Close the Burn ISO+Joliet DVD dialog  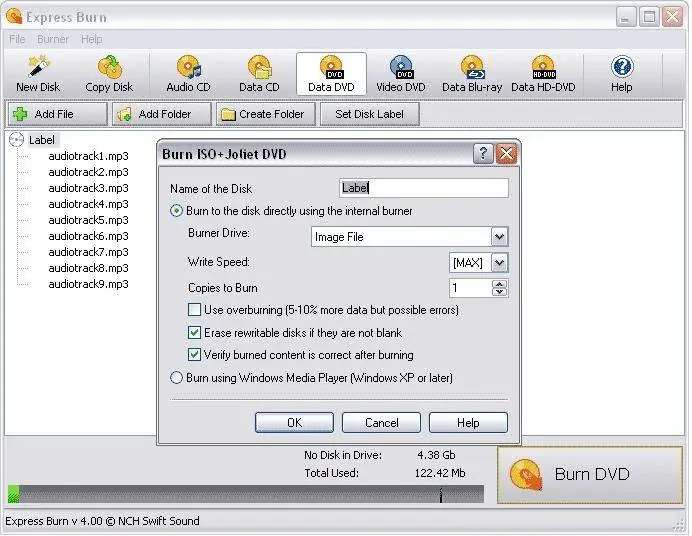(506, 154)
